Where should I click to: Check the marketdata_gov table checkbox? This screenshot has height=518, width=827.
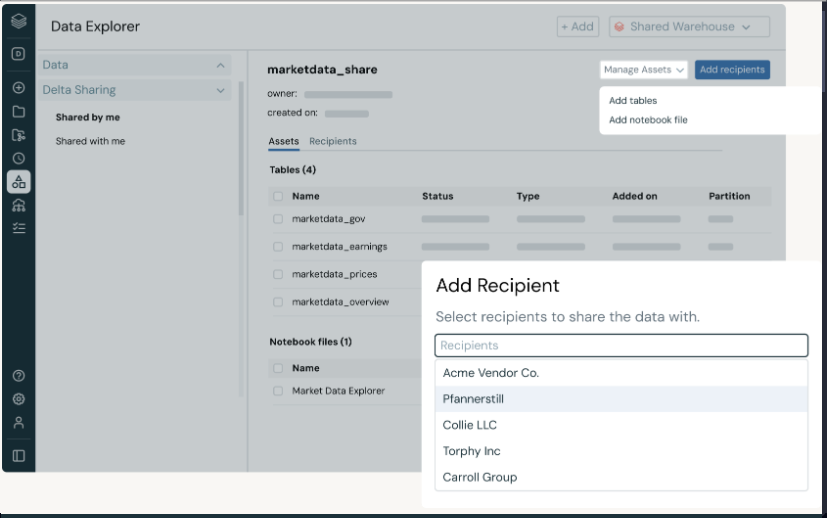pyautogui.click(x=278, y=219)
